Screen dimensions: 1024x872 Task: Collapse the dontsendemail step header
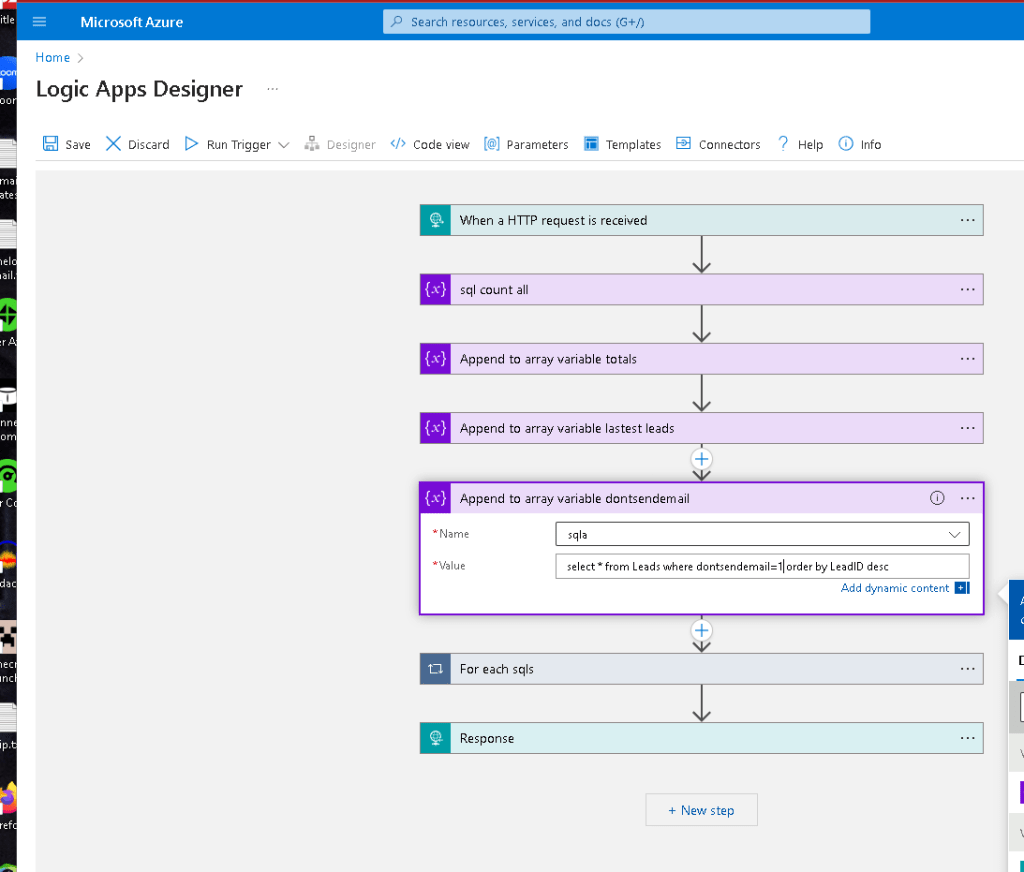701,498
